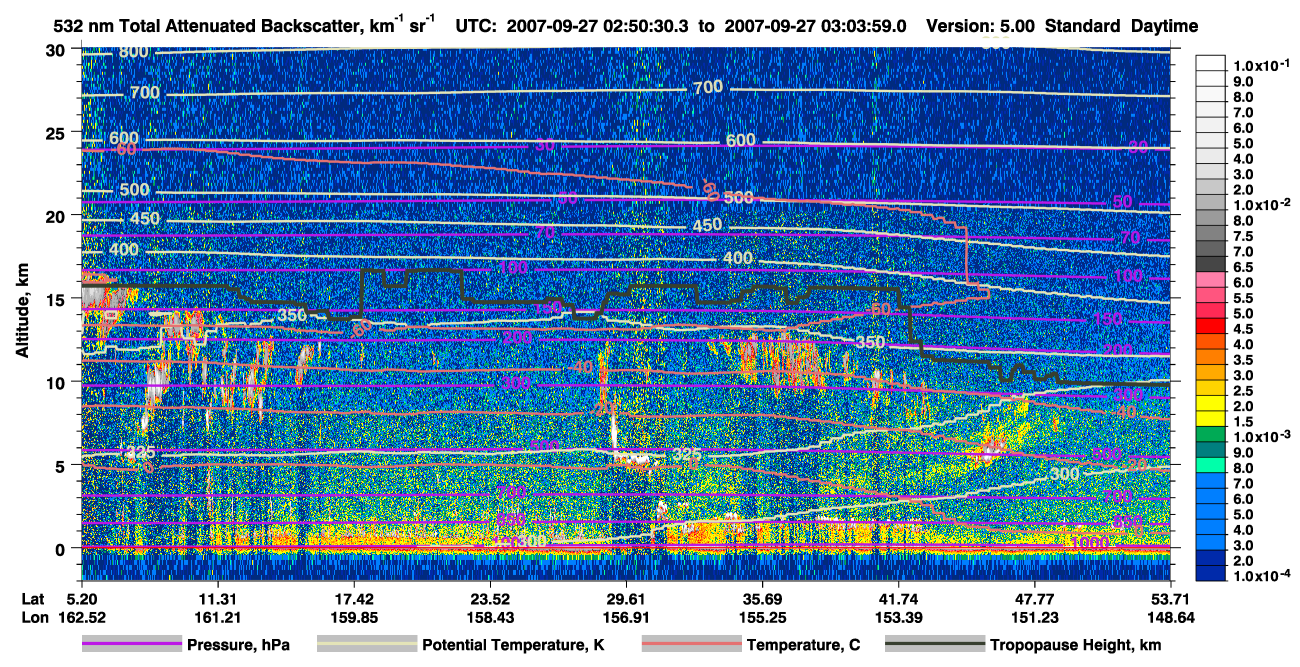Click longitude value 153.39
This screenshot has height=667, width=1300.
pyautogui.click(x=899, y=618)
